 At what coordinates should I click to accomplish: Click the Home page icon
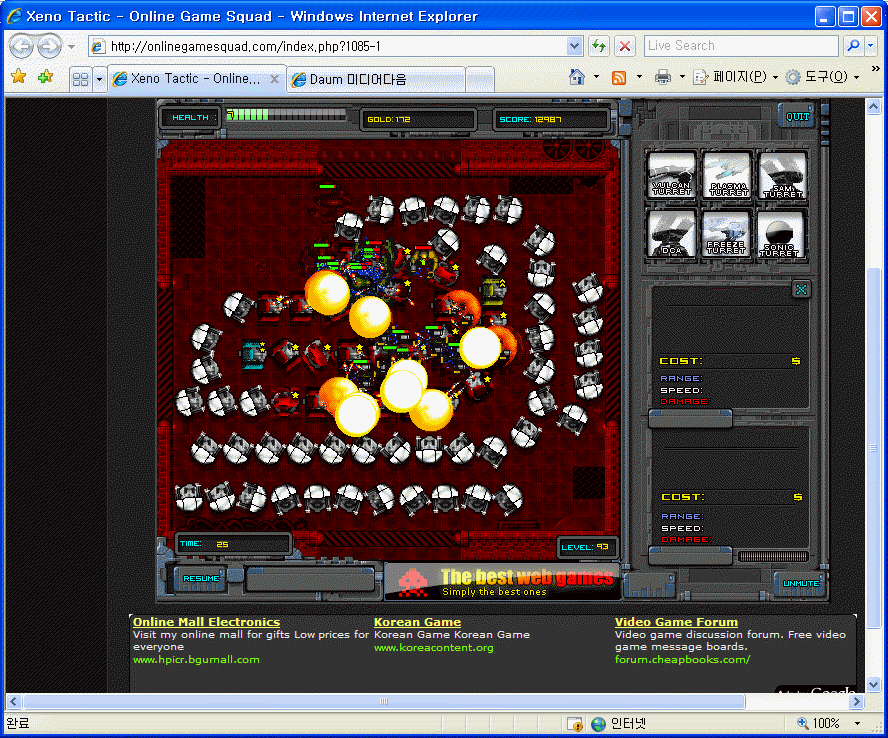pos(577,77)
